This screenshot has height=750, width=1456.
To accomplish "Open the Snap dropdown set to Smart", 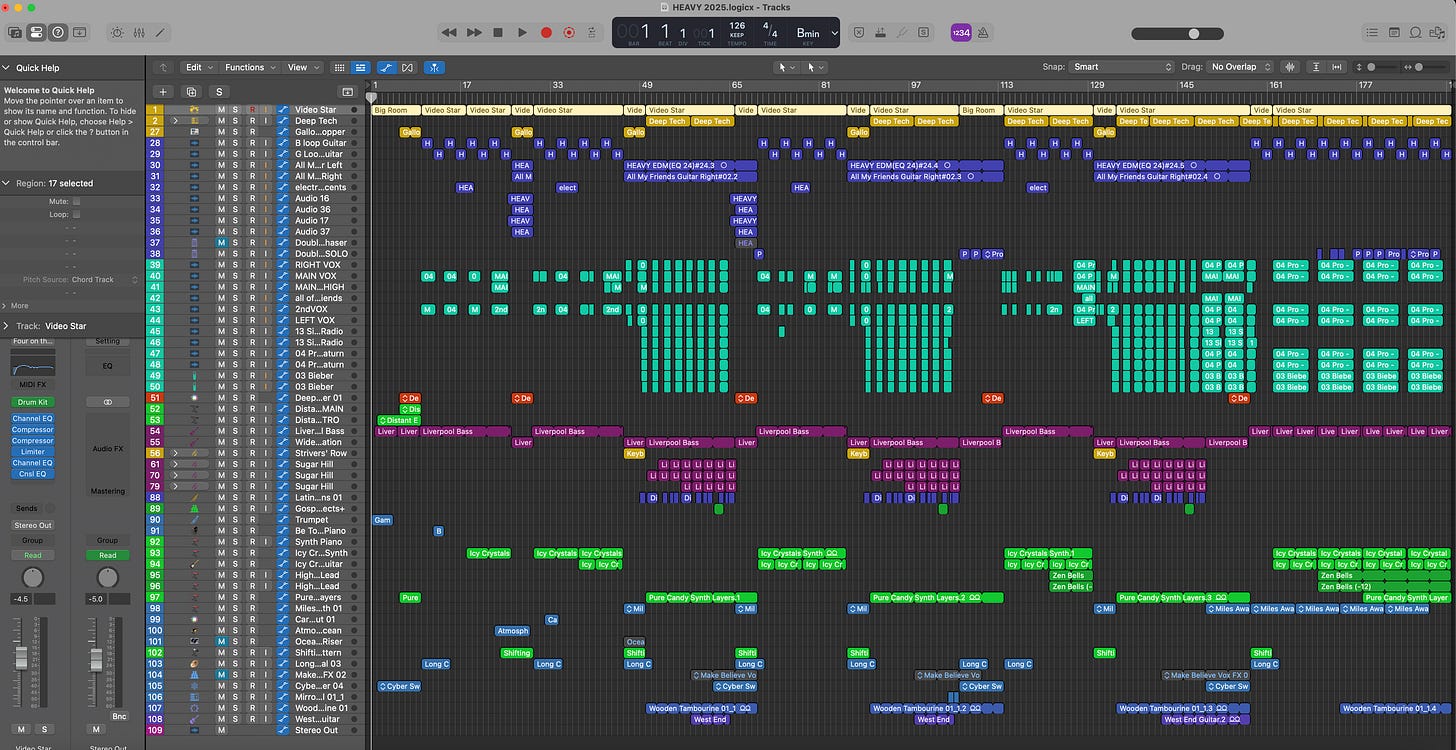I will click(1121, 67).
